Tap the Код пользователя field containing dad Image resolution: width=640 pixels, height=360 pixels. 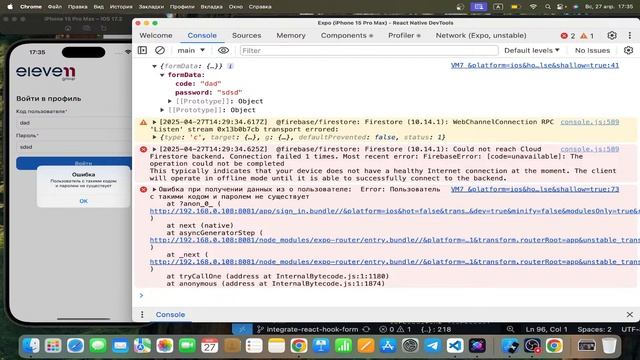[73, 123]
